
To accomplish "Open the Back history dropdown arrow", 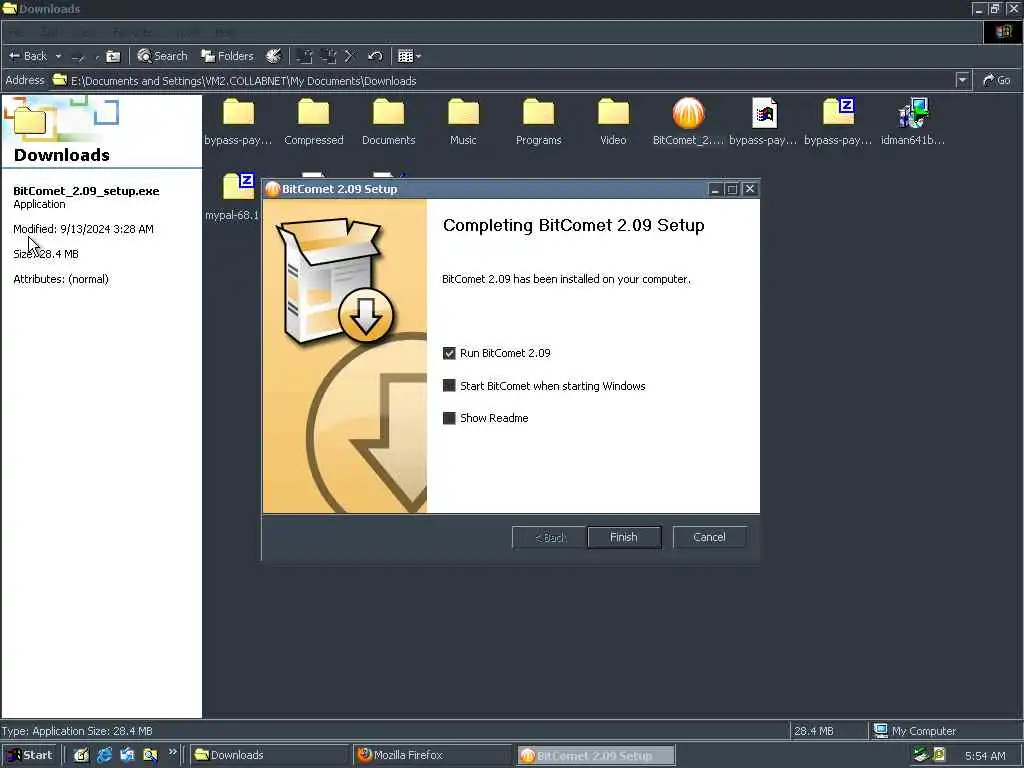I will (x=58, y=56).
